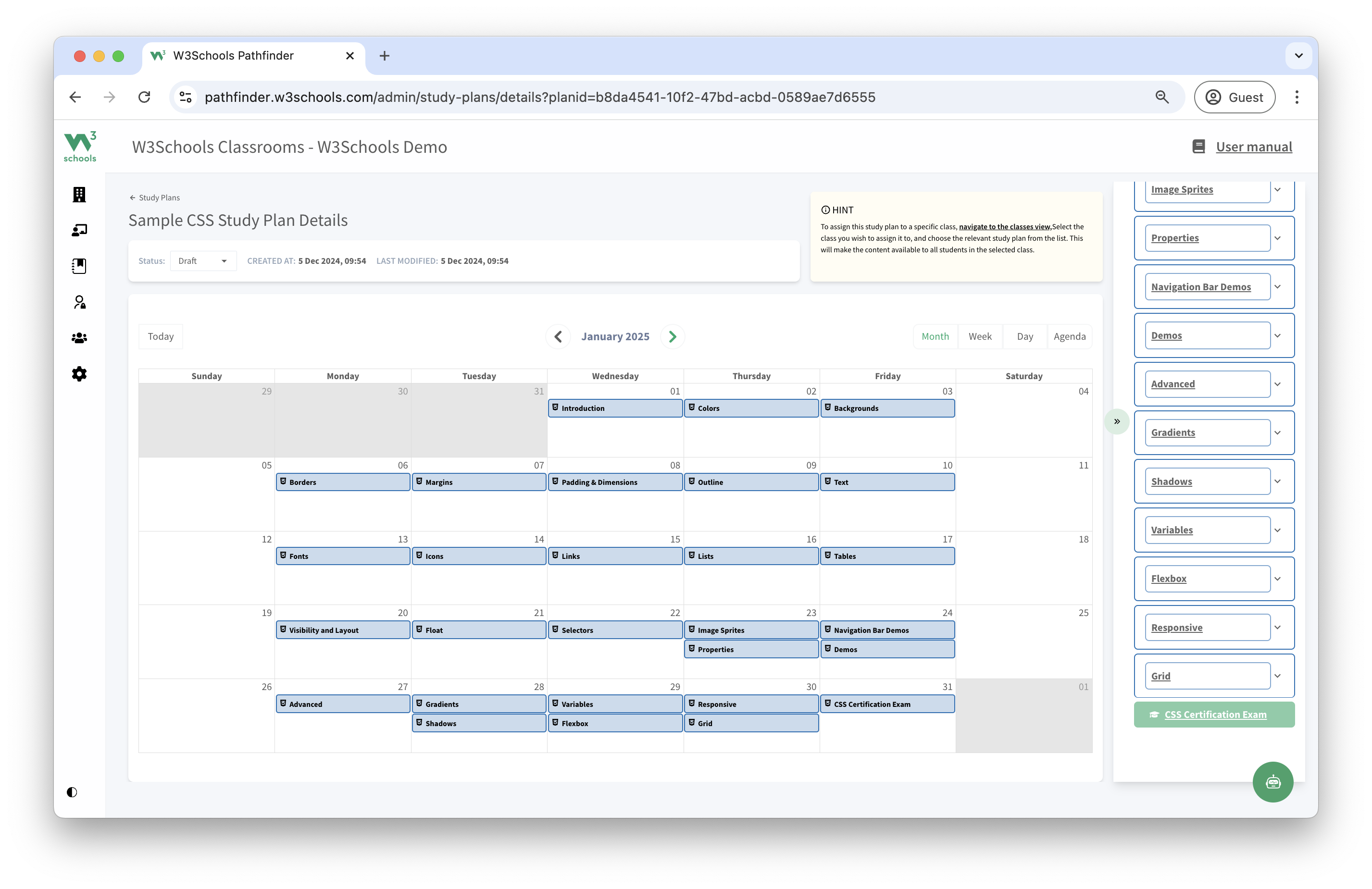
Task: Open the Status Draft dropdown
Action: [x=203, y=260]
